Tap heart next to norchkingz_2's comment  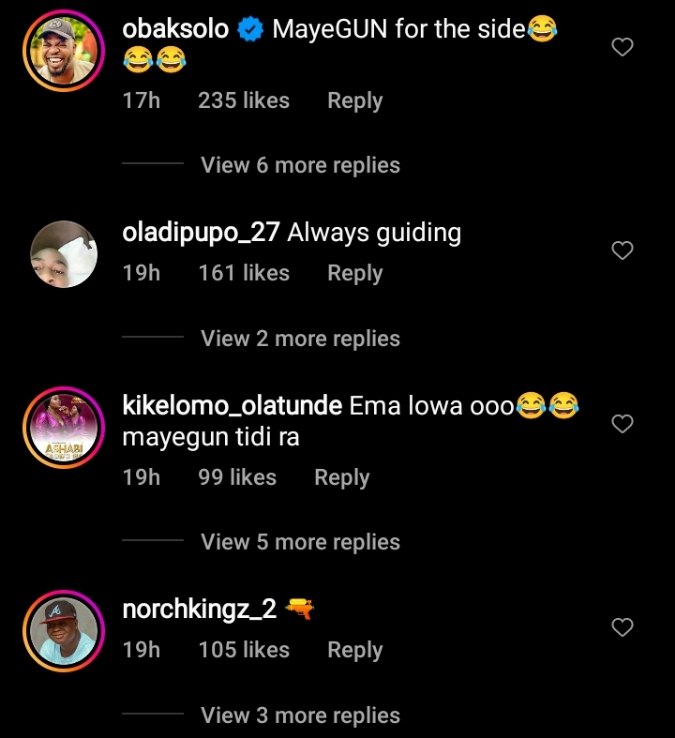622,627
